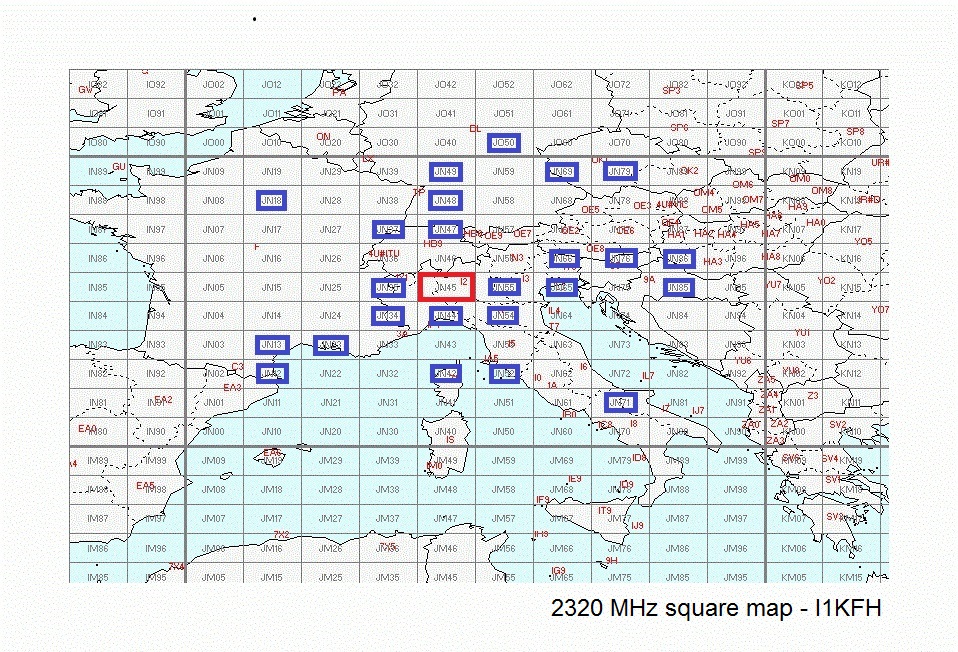Click the JO40 grid label
958x652 pixels.
(x=445, y=142)
